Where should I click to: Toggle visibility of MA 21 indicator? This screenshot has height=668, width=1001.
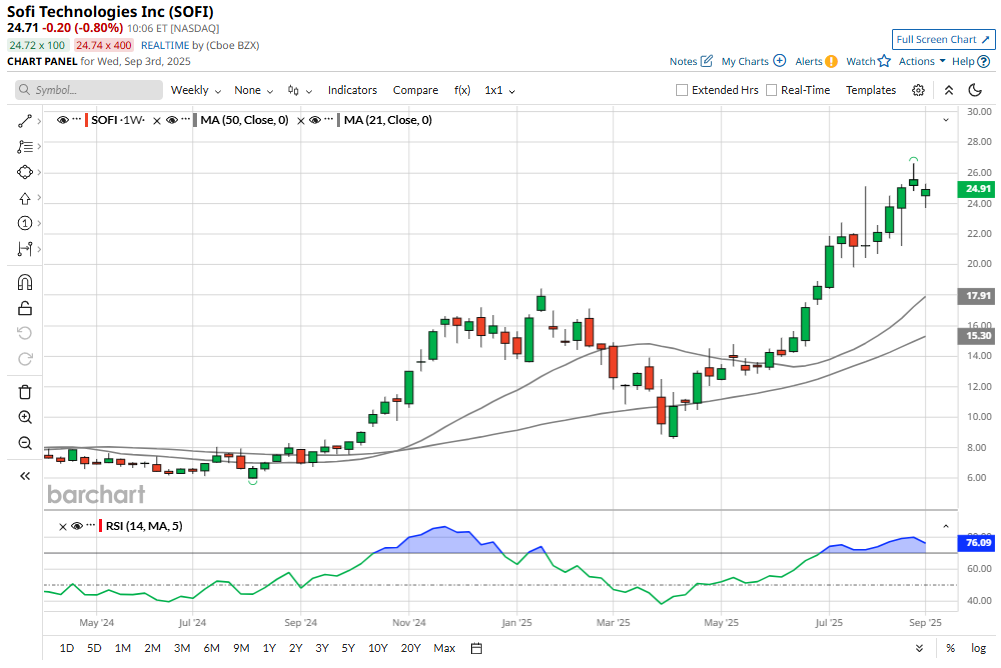coord(315,120)
